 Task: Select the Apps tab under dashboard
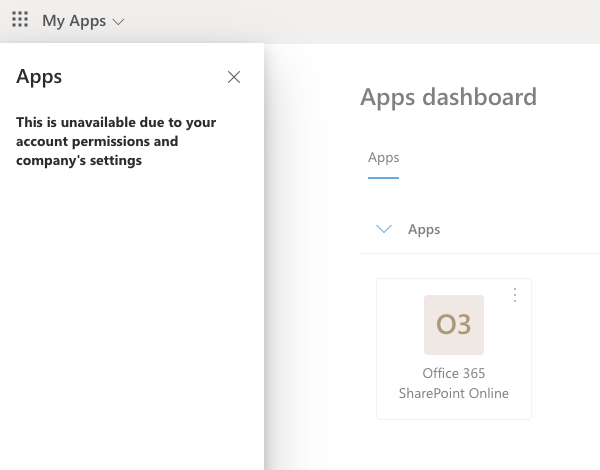pos(383,158)
